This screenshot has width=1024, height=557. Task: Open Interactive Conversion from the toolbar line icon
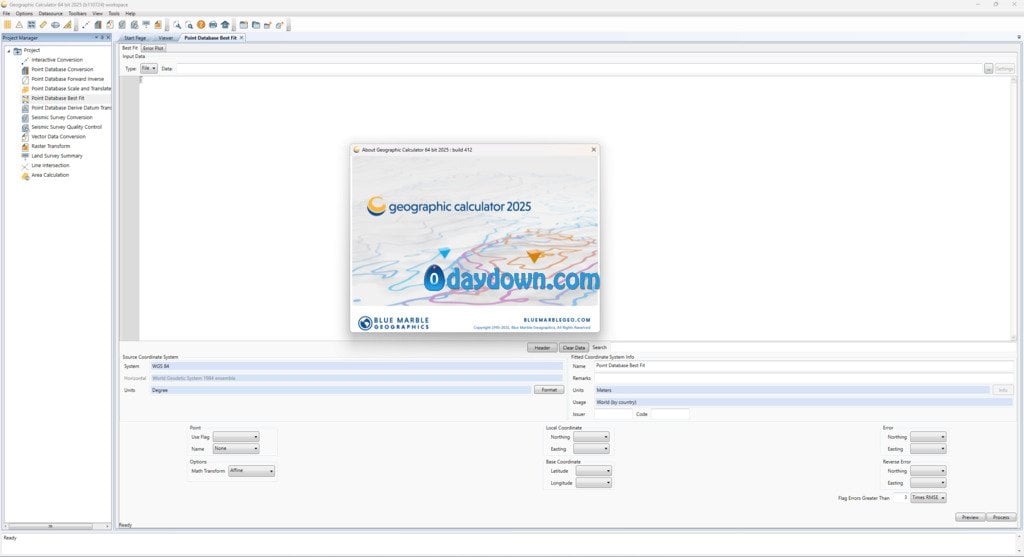(x=86, y=25)
